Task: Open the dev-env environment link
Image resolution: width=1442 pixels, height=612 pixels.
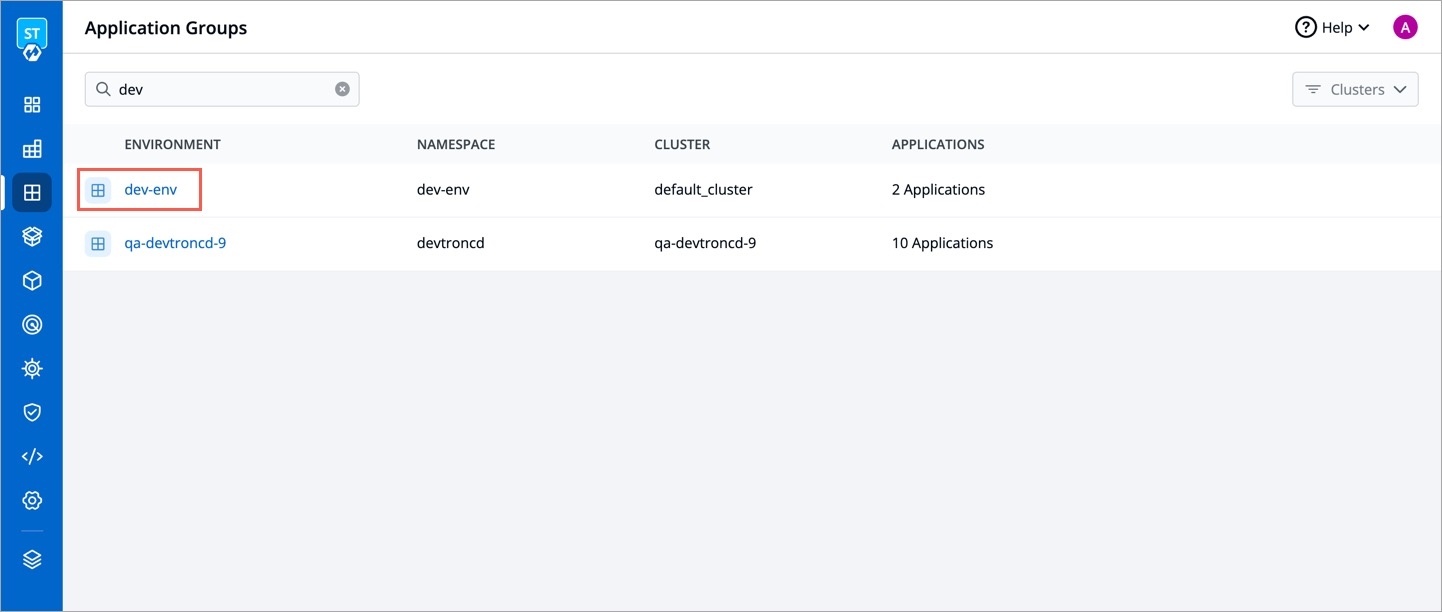Action: (150, 190)
